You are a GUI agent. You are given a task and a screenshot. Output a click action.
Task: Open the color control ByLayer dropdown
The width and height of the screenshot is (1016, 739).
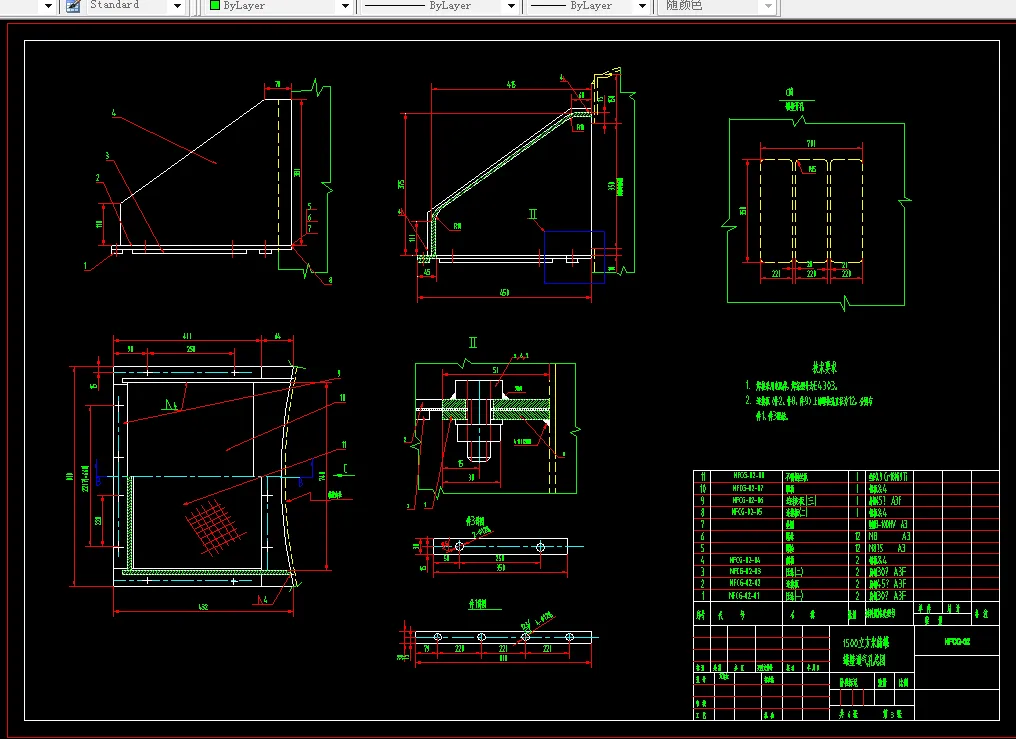[x=345, y=6]
